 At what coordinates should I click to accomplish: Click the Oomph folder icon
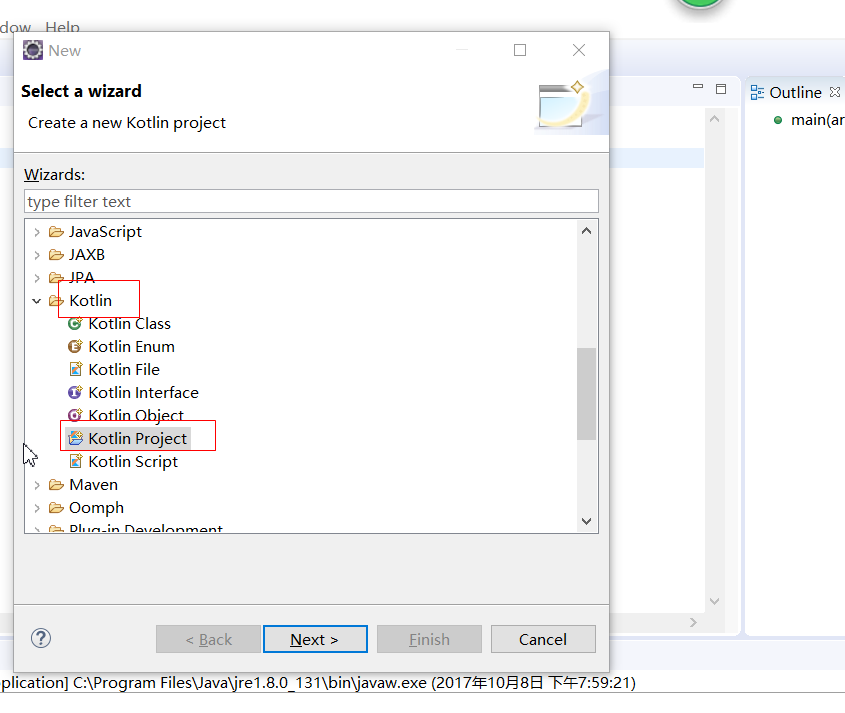point(56,508)
